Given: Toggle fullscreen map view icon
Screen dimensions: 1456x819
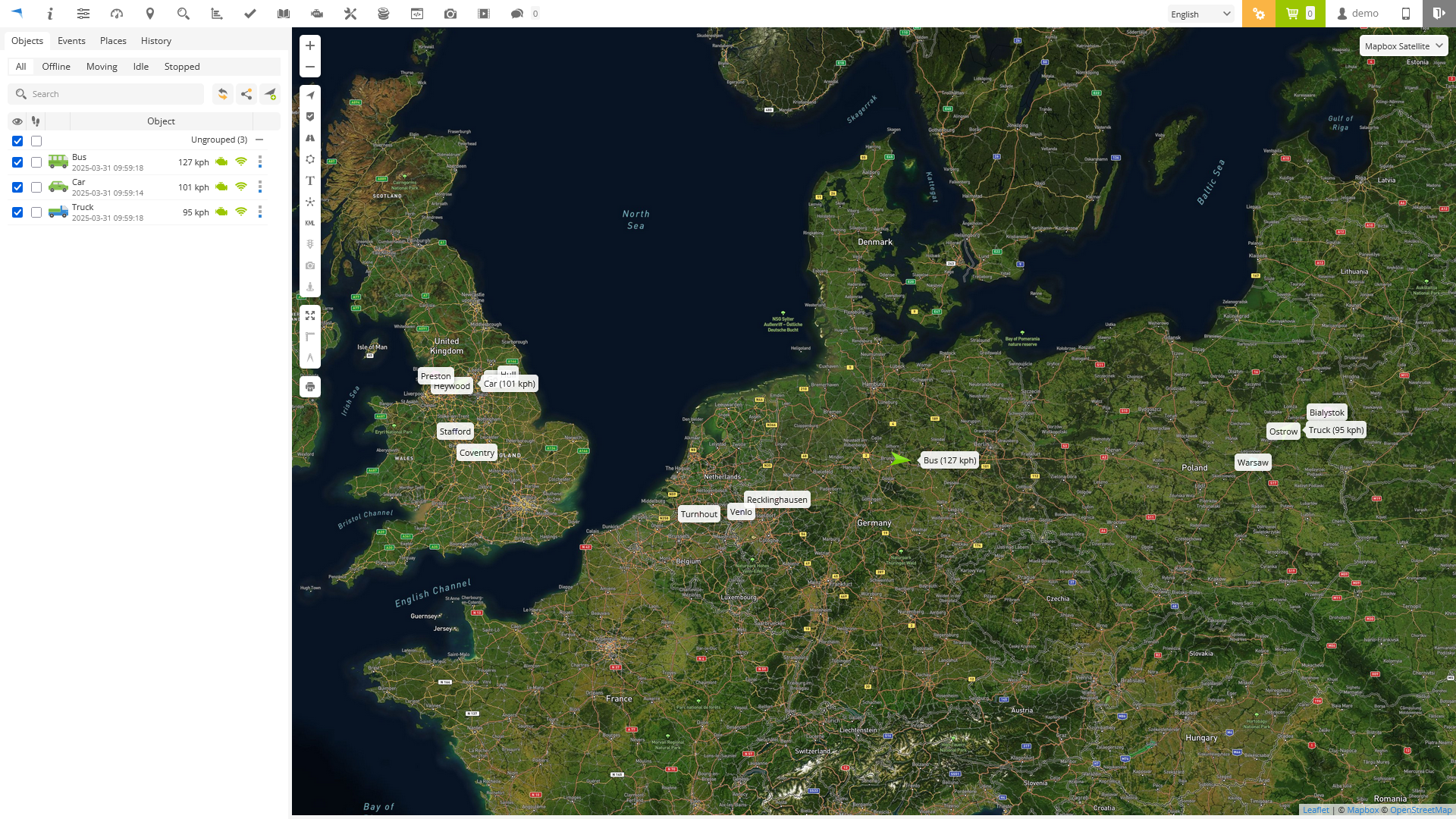Looking at the screenshot, I should pos(310,315).
